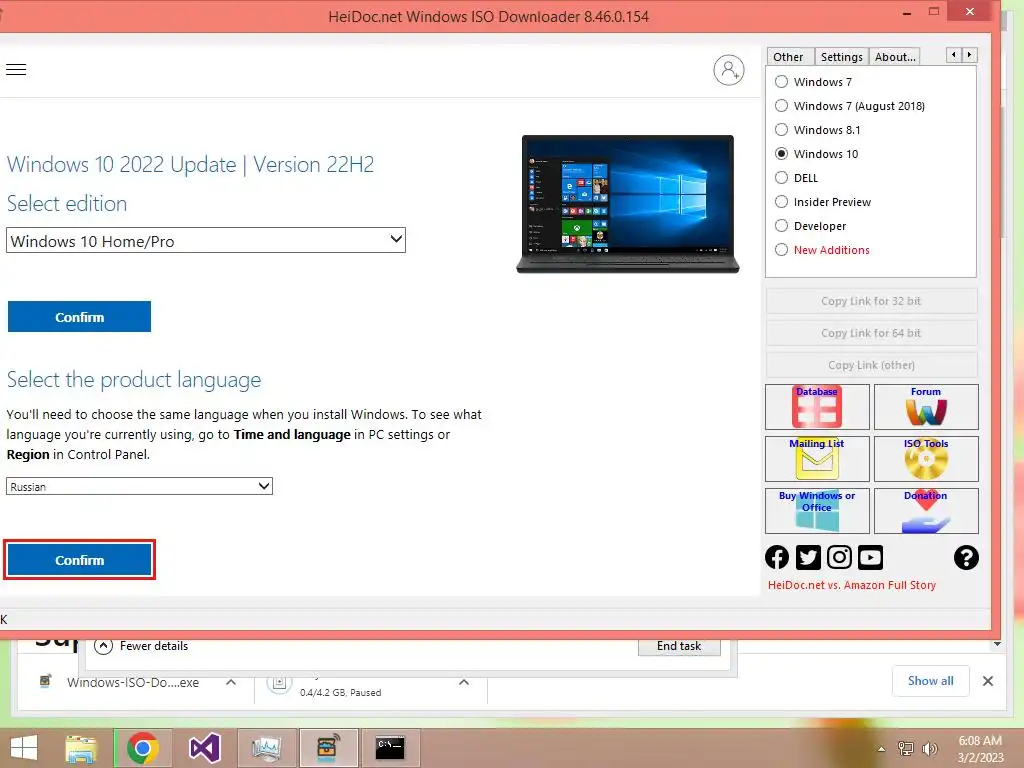Image resolution: width=1024 pixels, height=768 pixels.
Task: Switch to the About... tab
Action: tap(895, 57)
